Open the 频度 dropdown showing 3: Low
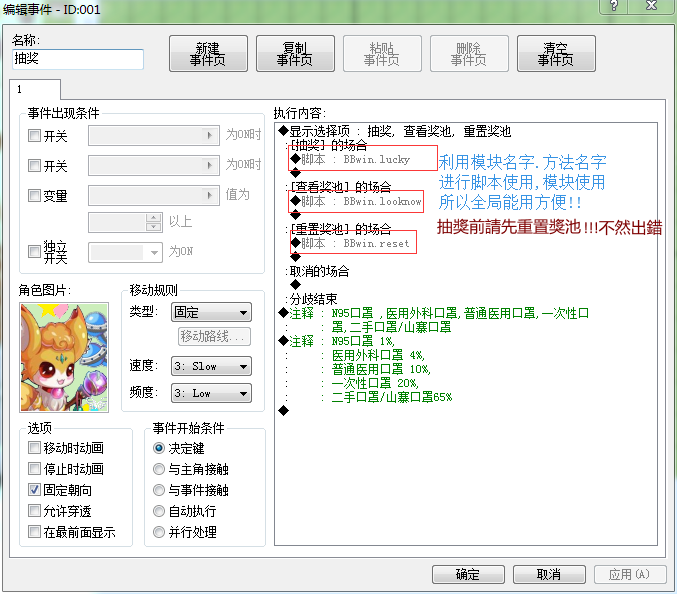This screenshot has width=677, height=594. (211, 393)
